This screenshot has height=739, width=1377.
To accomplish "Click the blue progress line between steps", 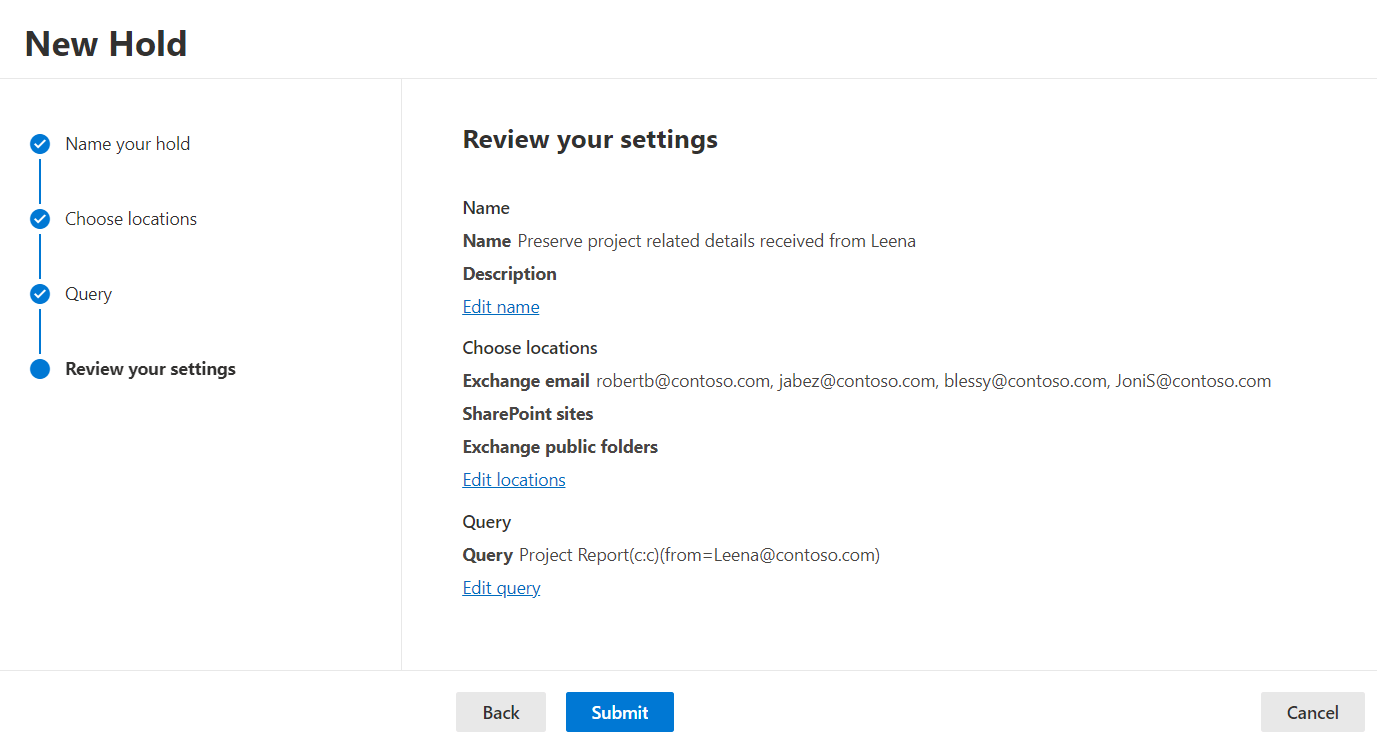I will click(x=39, y=180).
